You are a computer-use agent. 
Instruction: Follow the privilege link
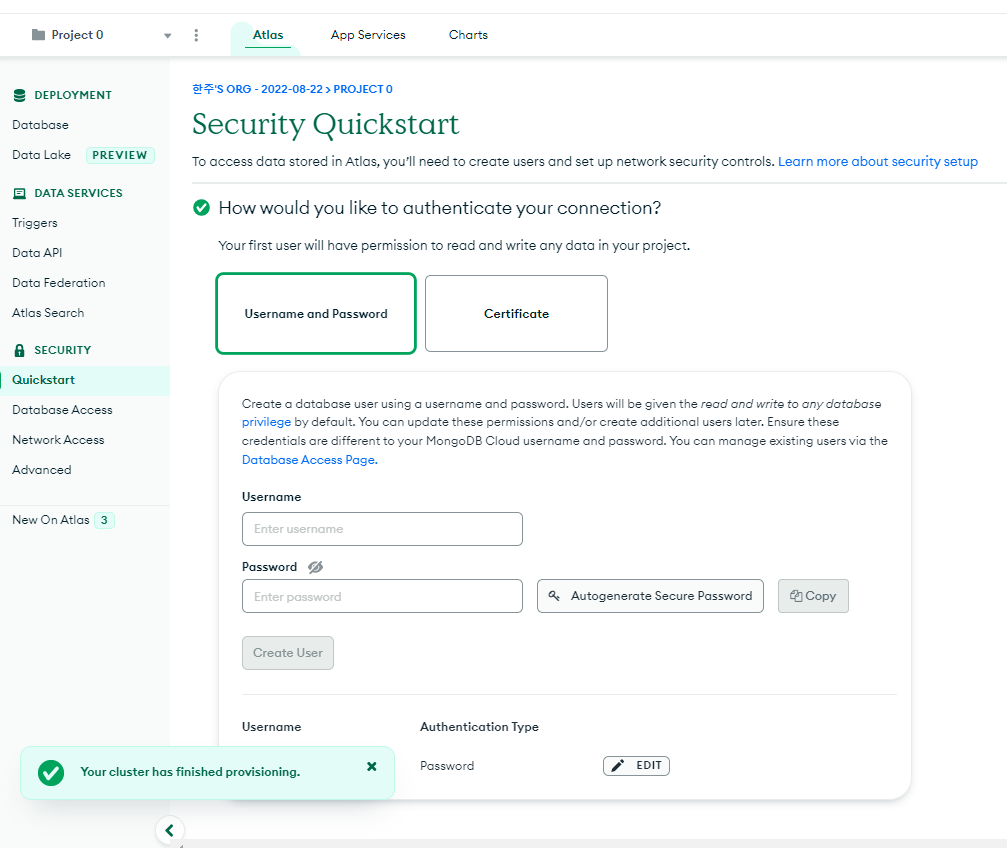[x=267, y=422]
